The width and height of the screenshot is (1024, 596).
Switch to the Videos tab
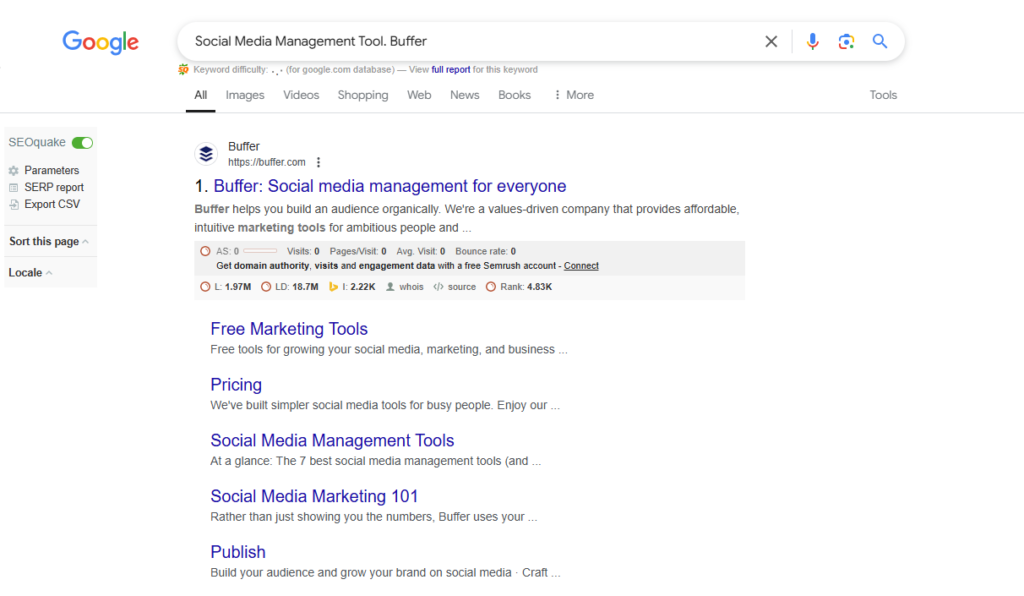coord(301,95)
